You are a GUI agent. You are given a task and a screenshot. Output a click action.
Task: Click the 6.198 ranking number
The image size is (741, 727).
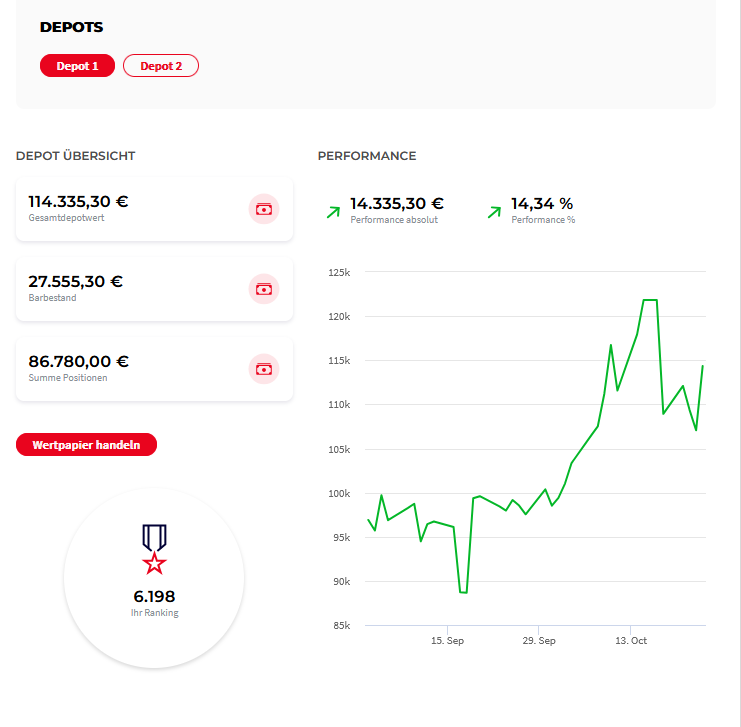coord(154,597)
